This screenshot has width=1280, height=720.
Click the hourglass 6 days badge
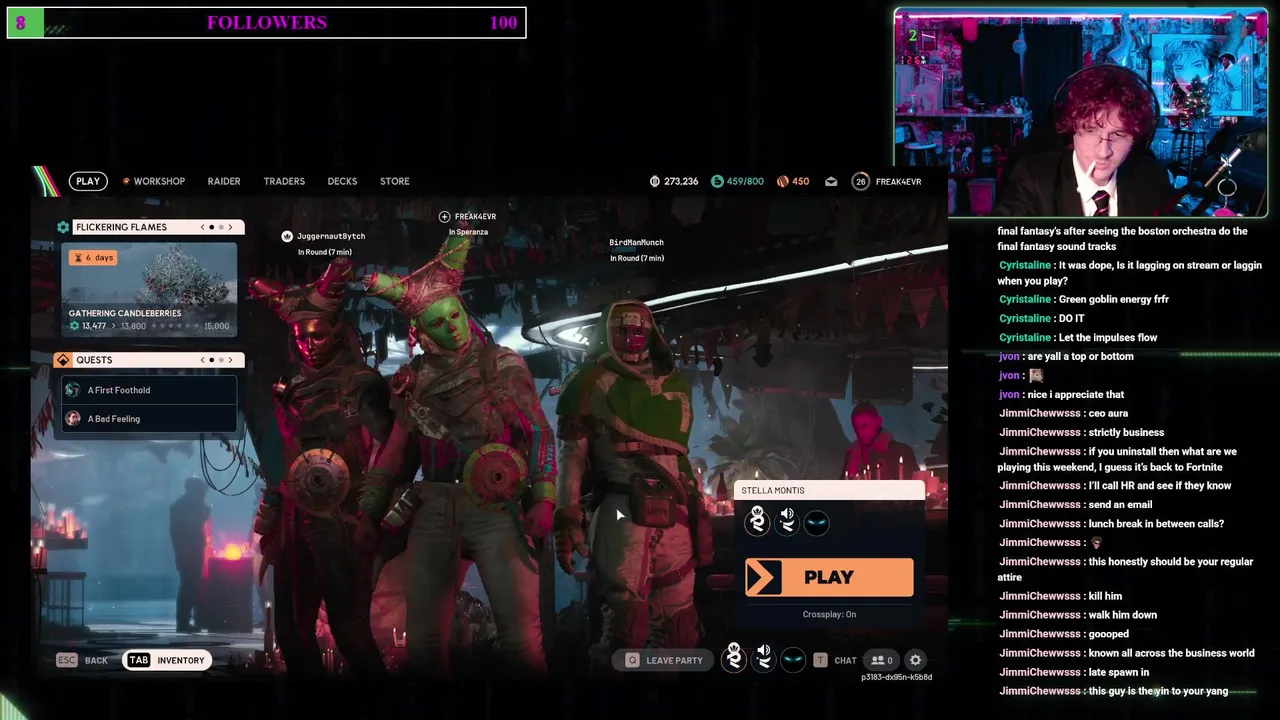pyautogui.click(x=93, y=257)
